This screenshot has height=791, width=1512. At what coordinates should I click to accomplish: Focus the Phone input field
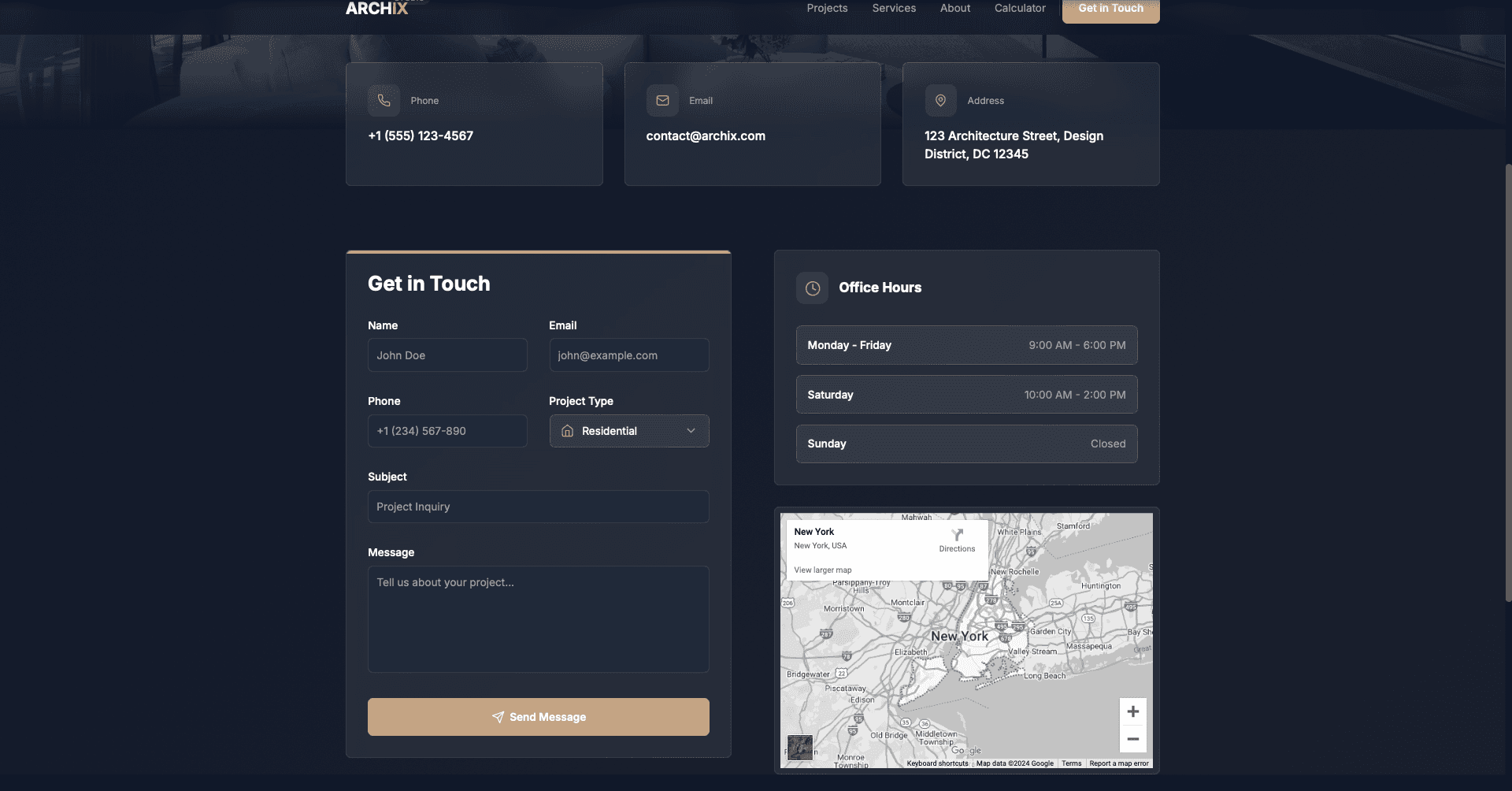[x=447, y=431]
